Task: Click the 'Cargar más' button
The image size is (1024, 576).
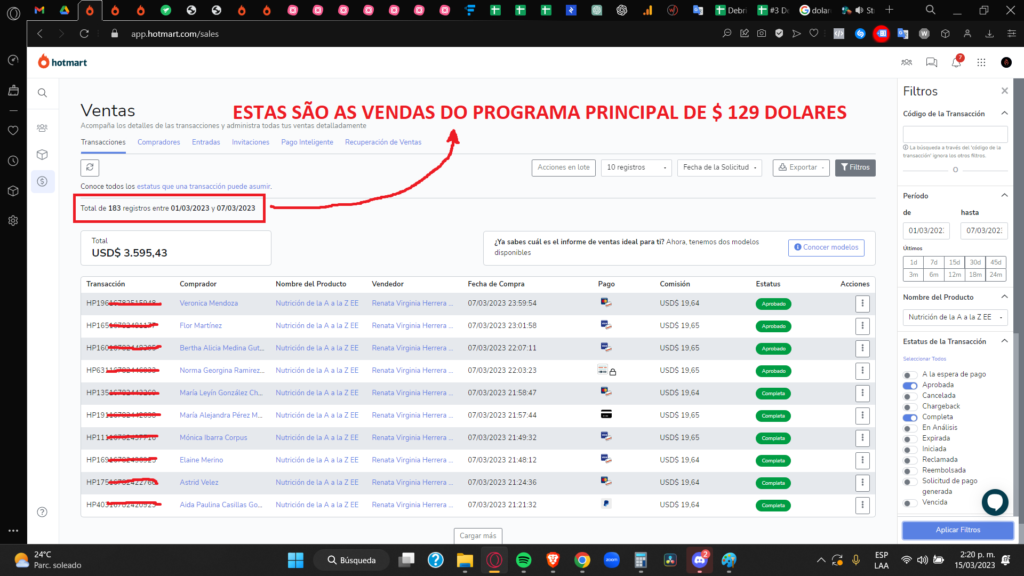Action: (478, 536)
